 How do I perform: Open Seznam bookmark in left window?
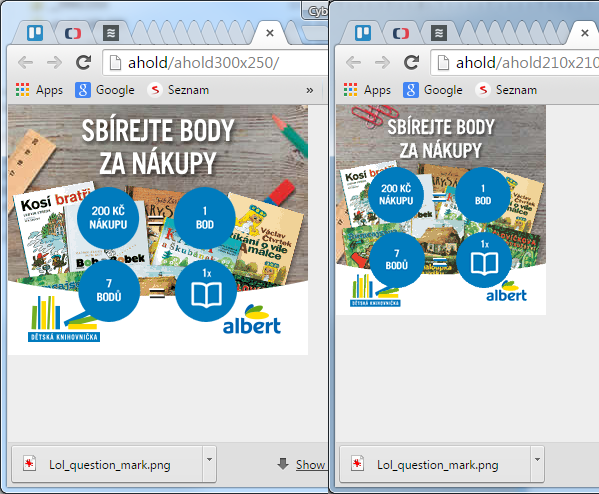(x=178, y=90)
